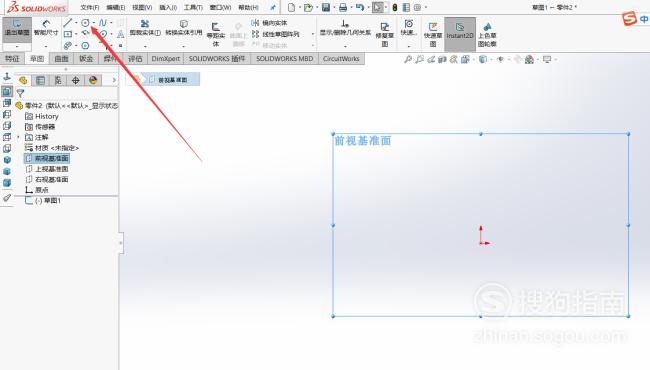The image size is (650, 370).
Task: Click the pin icon beside the menu bar
Action: click(272, 7)
